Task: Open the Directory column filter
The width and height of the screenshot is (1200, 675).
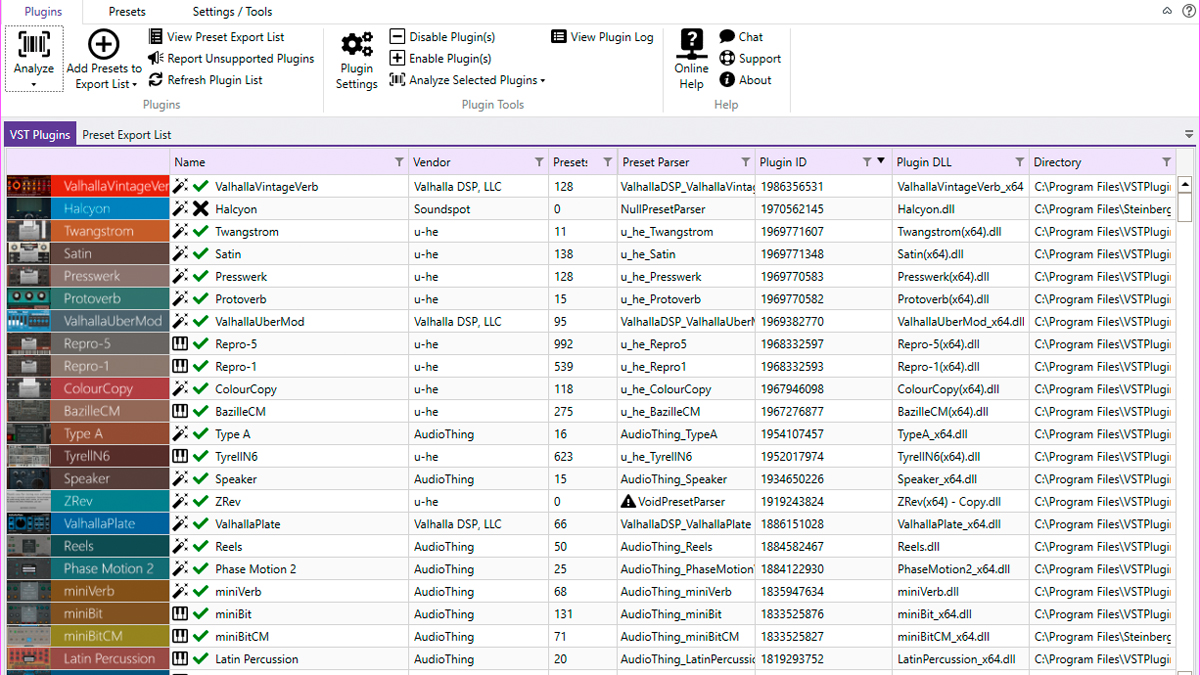Action: pyautogui.click(x=1166, y=162)
